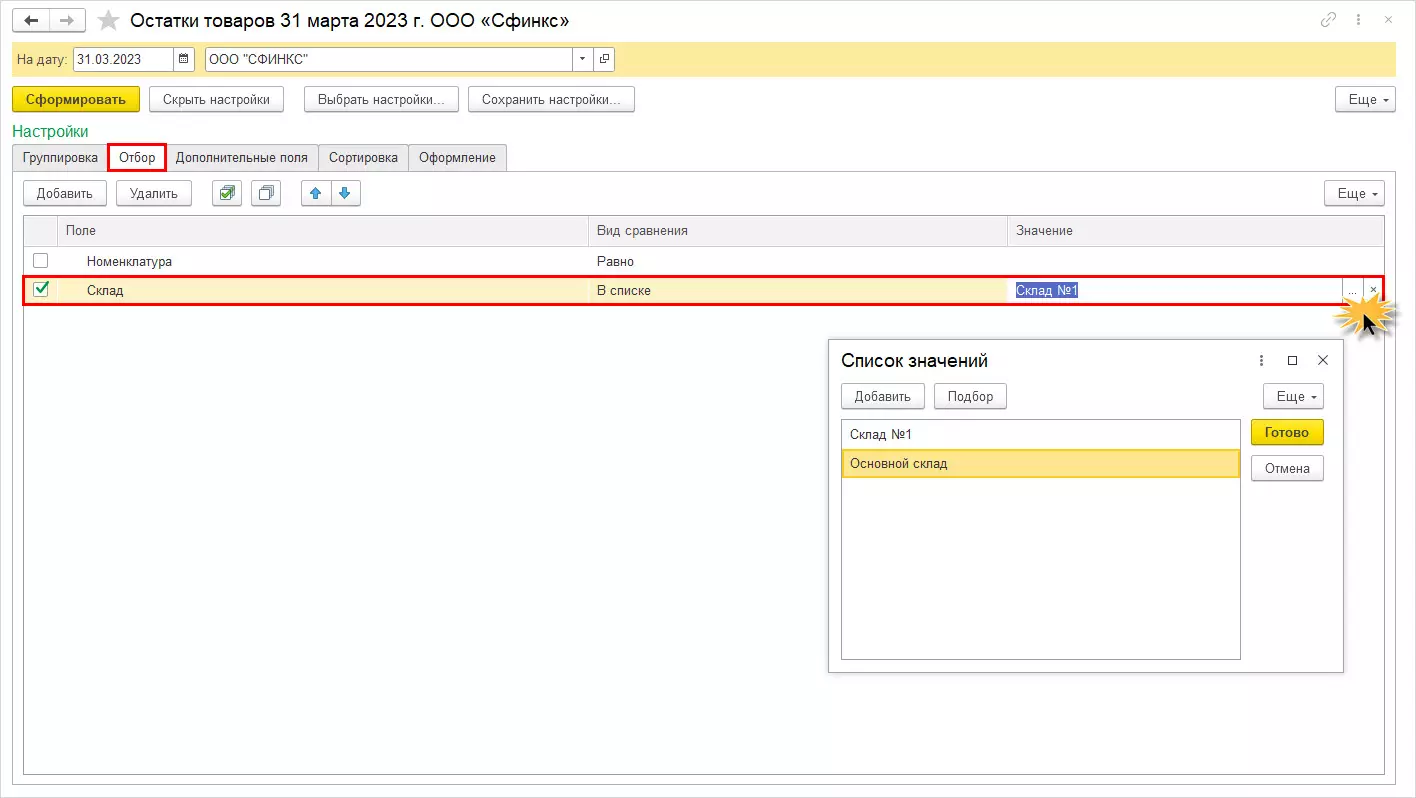This screenshot has width=1416, height=798.
Task: Click the Подбор button
Action: coord(970,396)
